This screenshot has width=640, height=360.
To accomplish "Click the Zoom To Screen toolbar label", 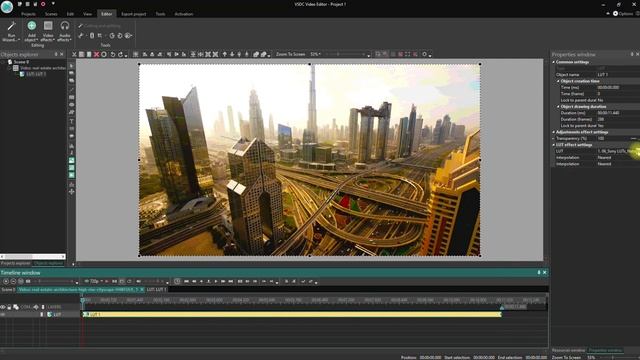I will click(290, 54).
